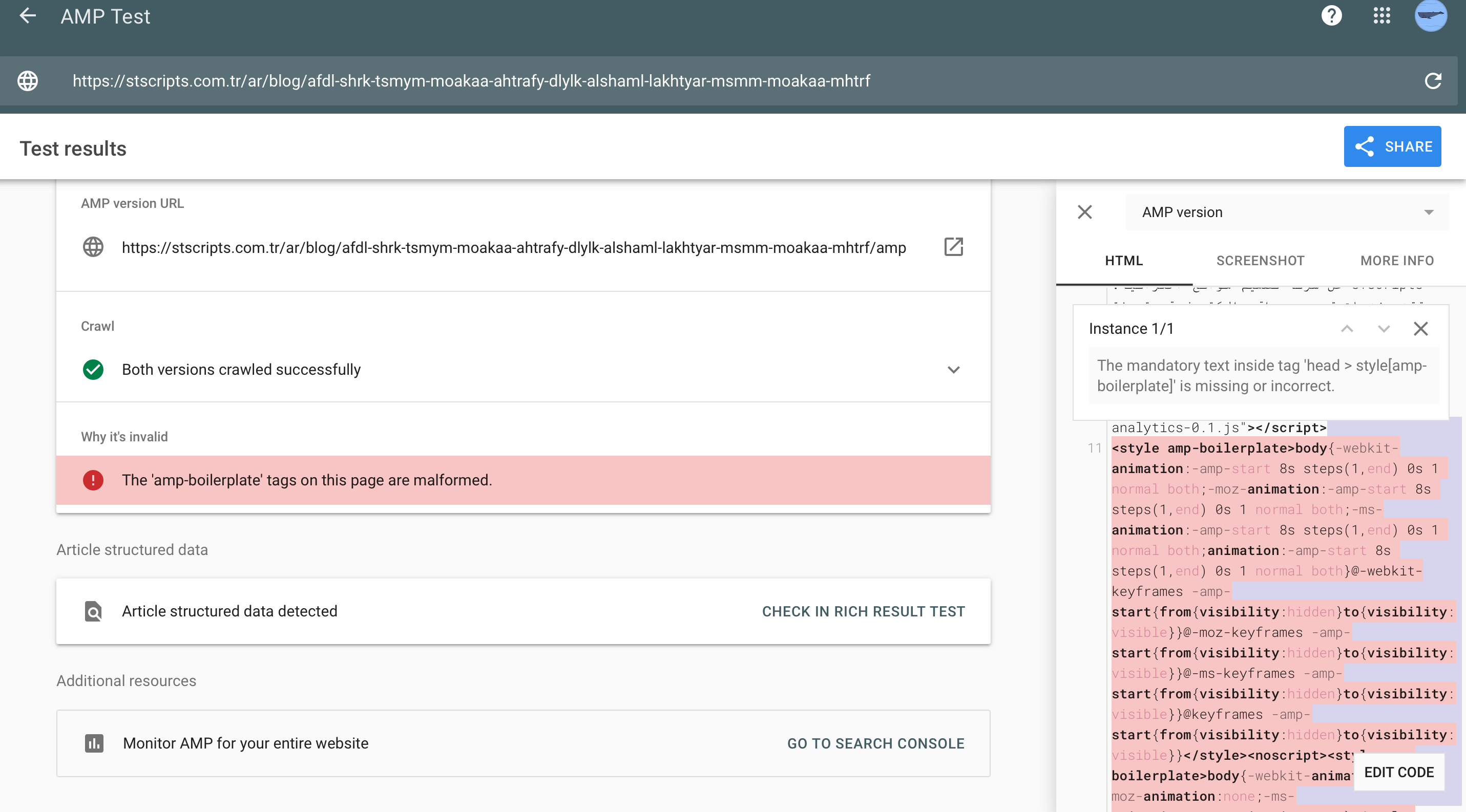Click GO TO SEARCH CONSOLE

(876, 743)
